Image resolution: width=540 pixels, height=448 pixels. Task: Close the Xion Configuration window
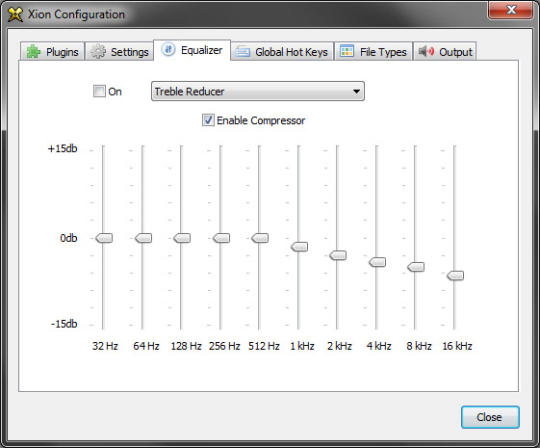[511, 10]
